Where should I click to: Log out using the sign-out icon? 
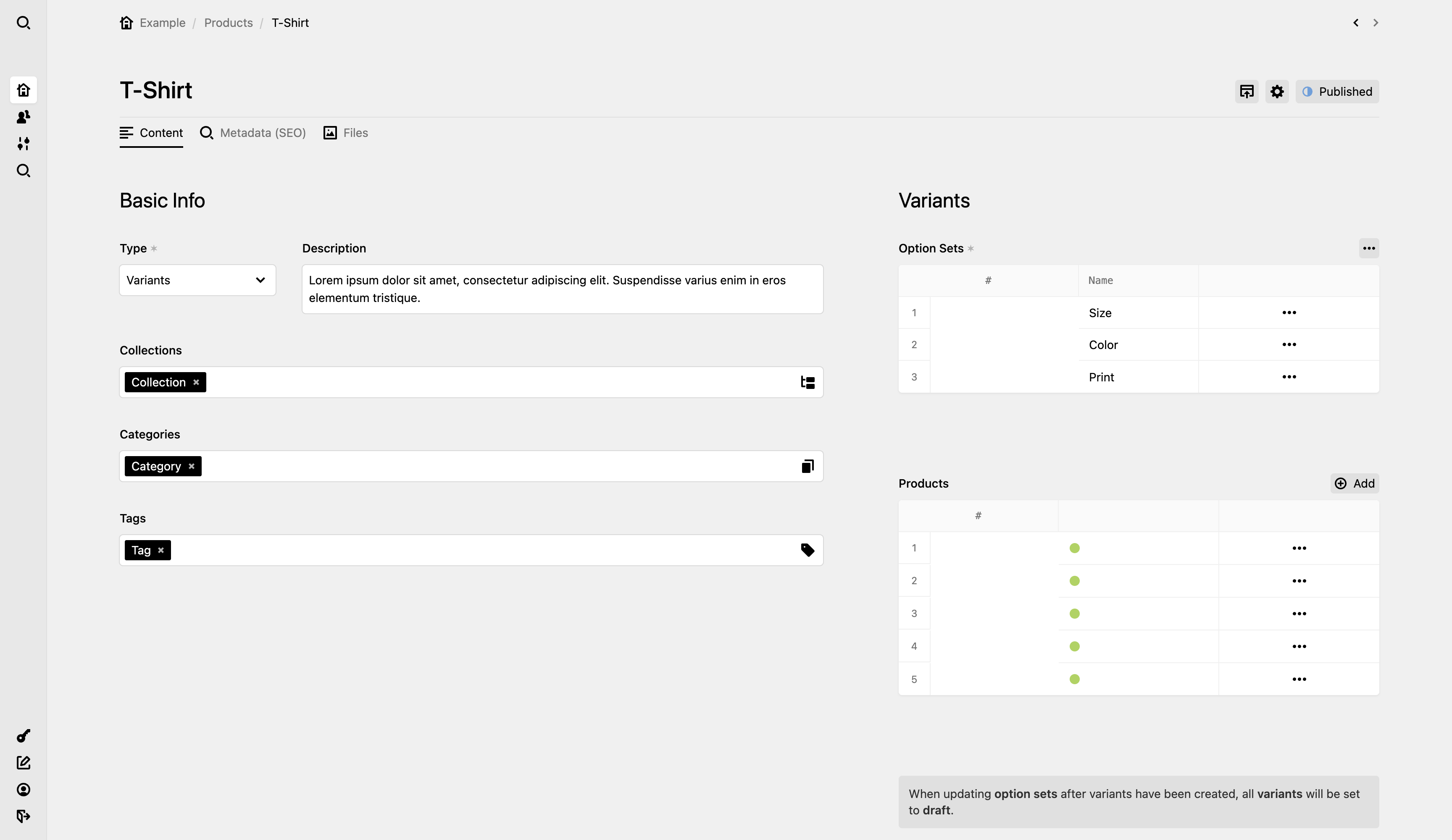[24, 816]
